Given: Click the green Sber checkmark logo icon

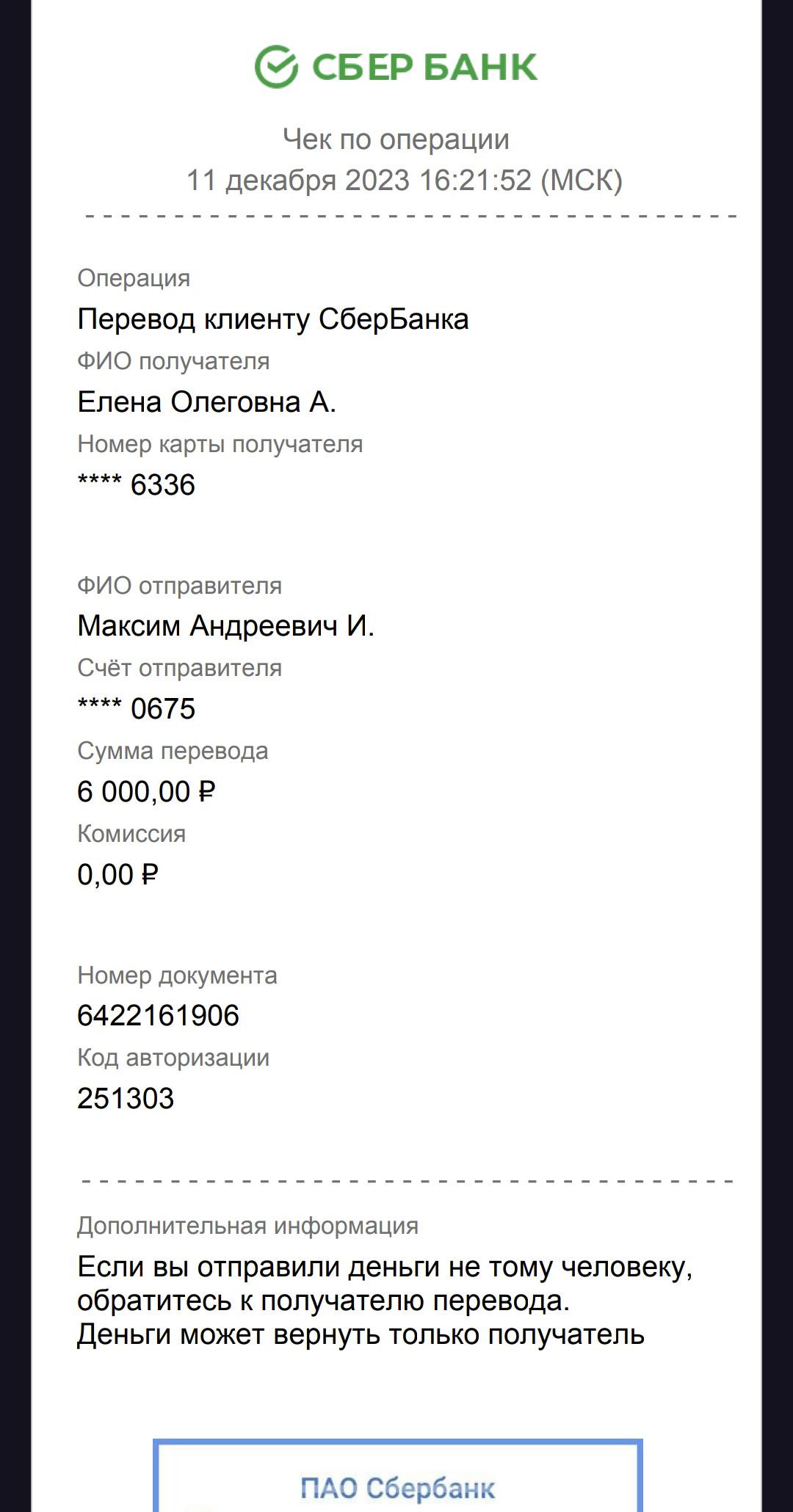Looking at the screenshot, I should tap(276, 67).
